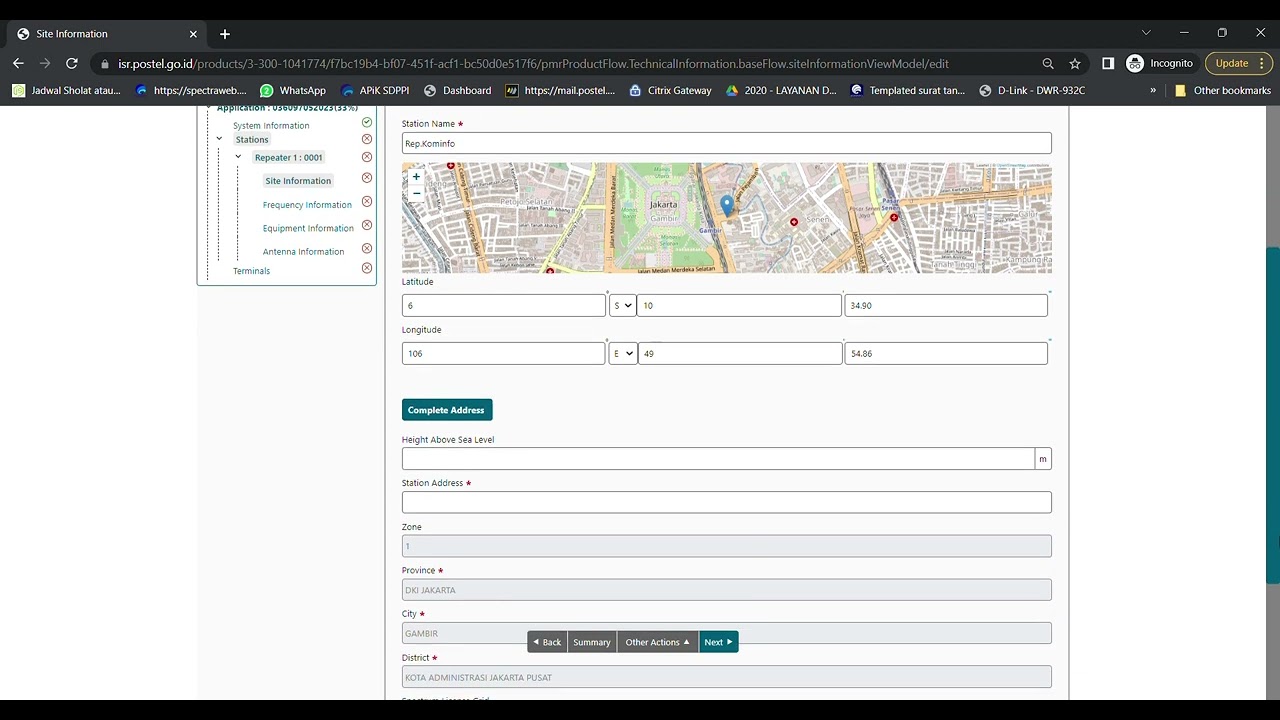Open Jadwal Sholat bookmark
1280x720 pixels.
click(x=66, y=90)
